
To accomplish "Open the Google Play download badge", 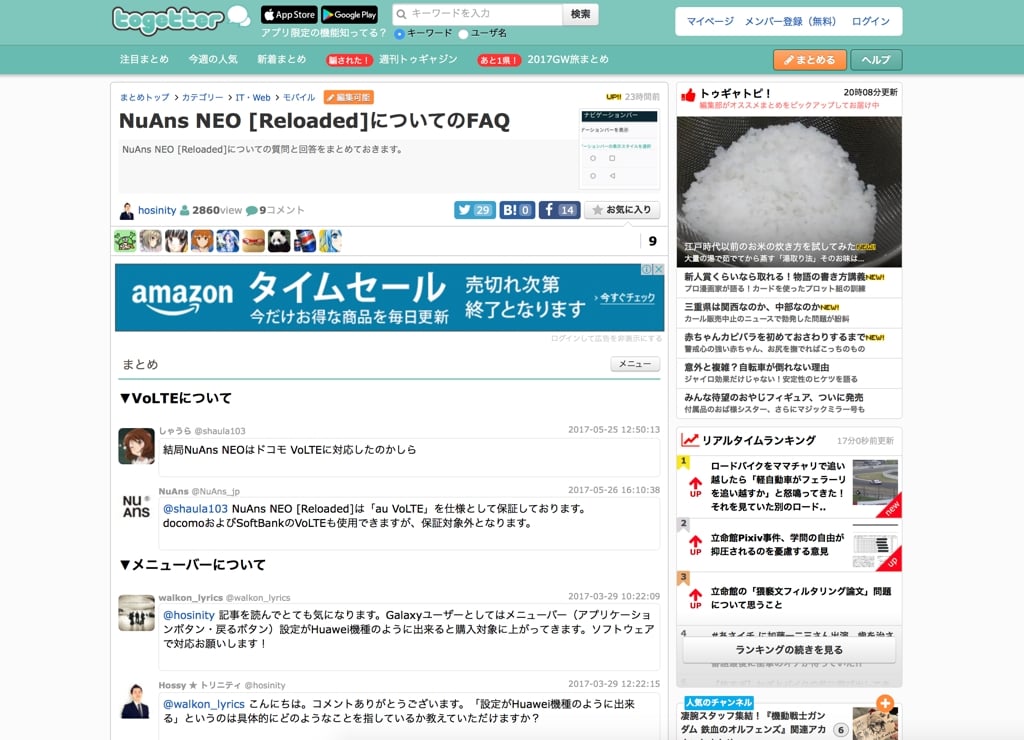I will click(x=349, y=14).
